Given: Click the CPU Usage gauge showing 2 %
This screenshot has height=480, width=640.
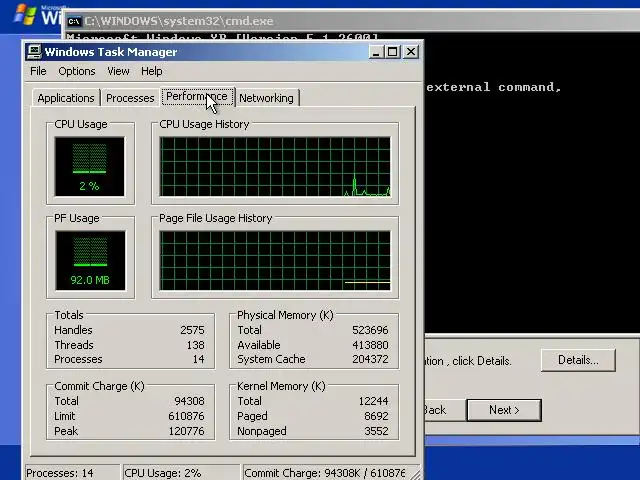Looking at the screenshot, I should tap(90, 167).
